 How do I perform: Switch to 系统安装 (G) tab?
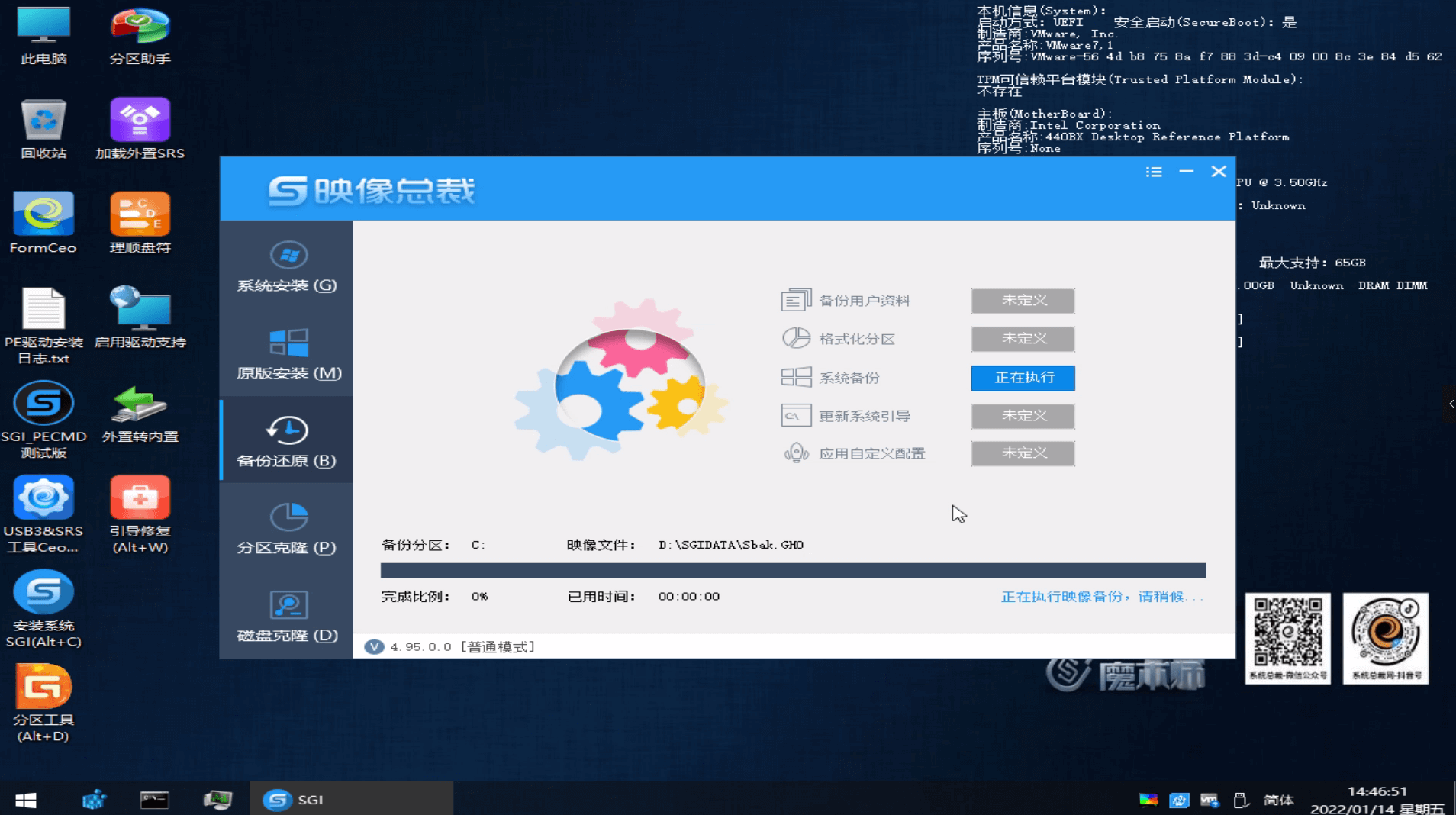coord(287,267)
